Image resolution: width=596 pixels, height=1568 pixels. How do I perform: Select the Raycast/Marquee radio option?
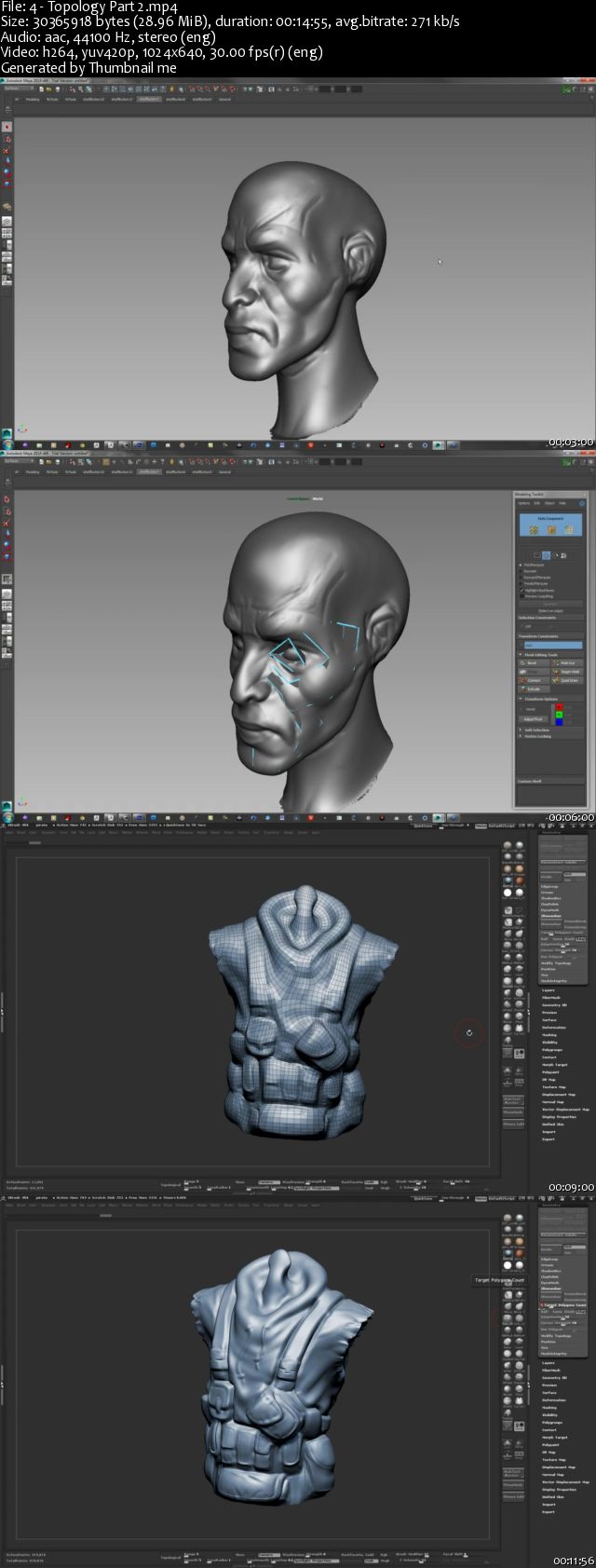tap(535, 578)
